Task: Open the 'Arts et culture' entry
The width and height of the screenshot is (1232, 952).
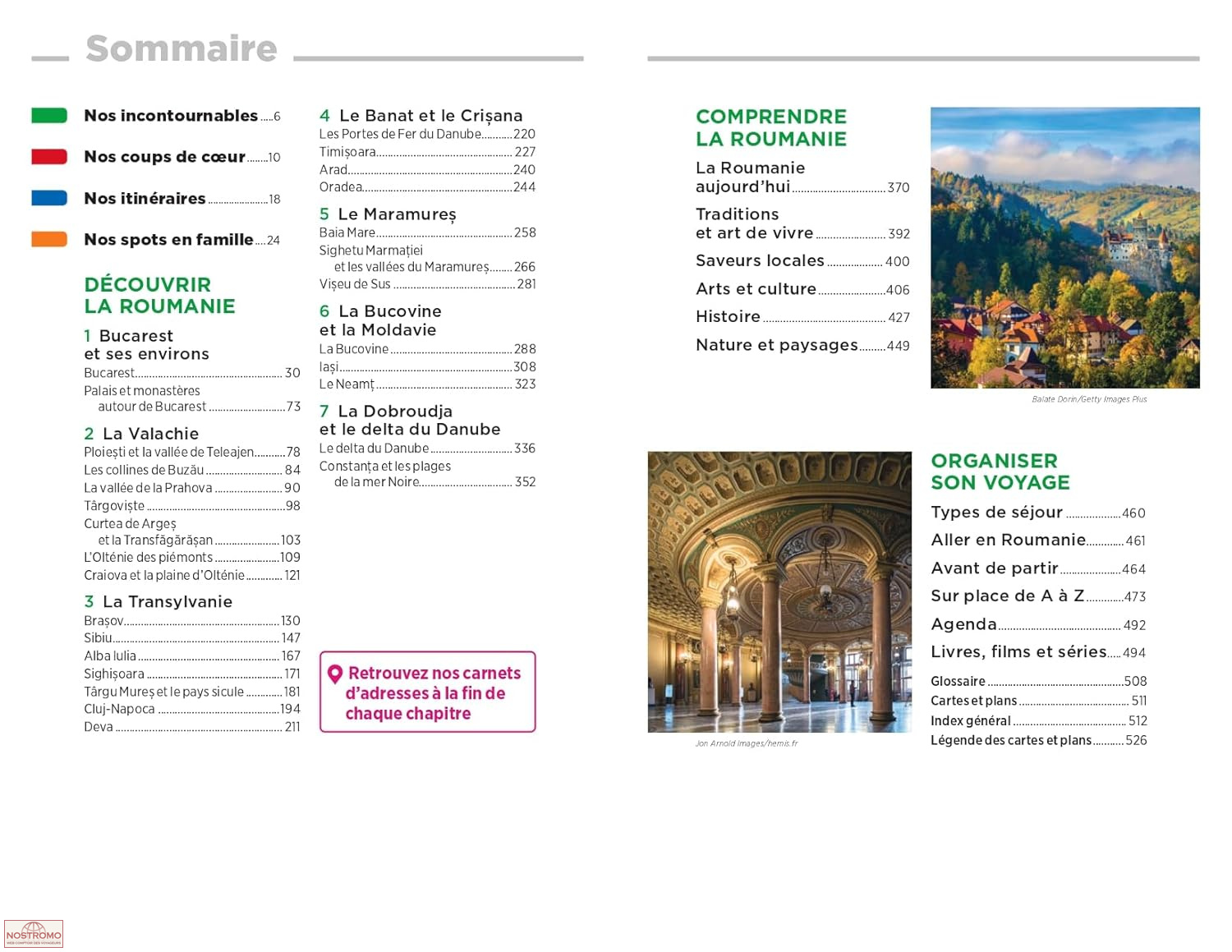Action: (x=802, y=289)
